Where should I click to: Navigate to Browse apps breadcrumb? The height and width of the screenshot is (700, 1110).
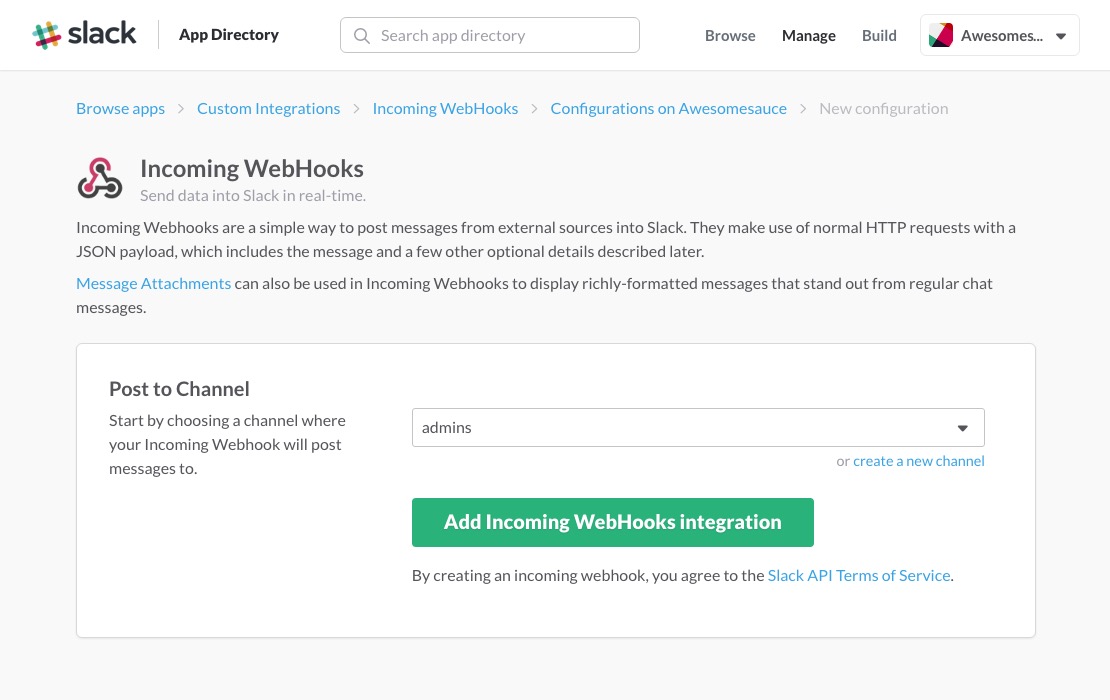pyautogui.click(x=120, y=108)
